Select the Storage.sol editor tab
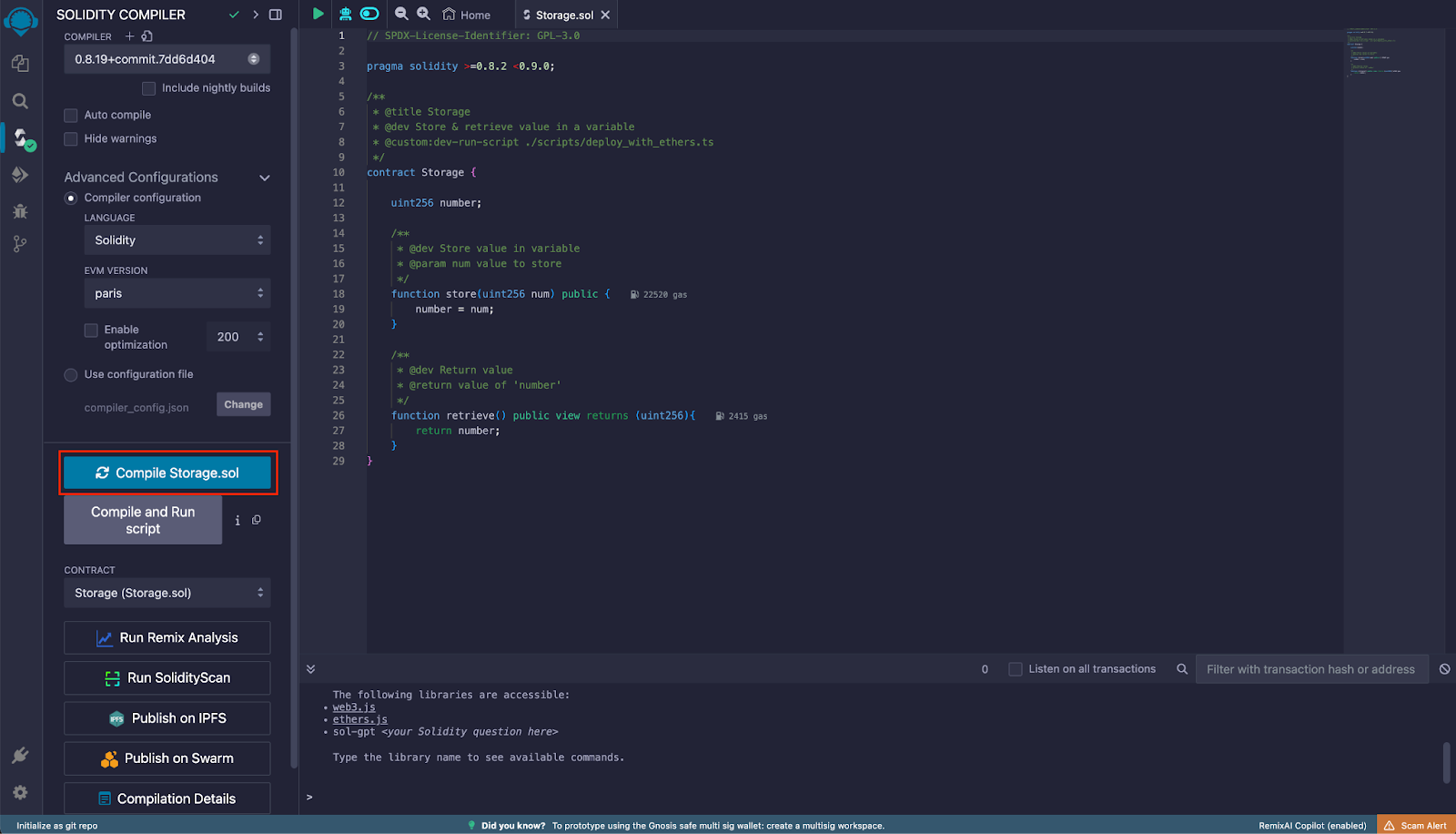 coord(564,15)
